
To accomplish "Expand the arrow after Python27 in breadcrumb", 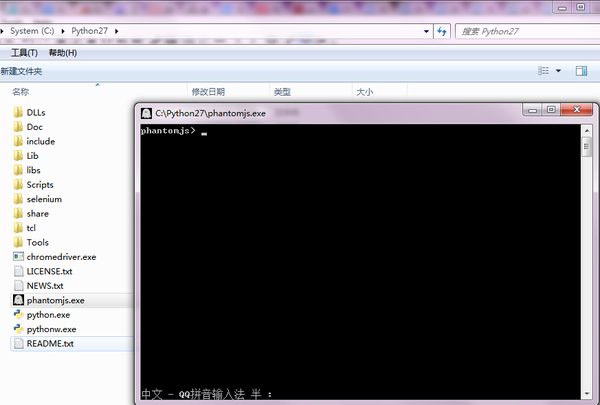I will point(116,31).
